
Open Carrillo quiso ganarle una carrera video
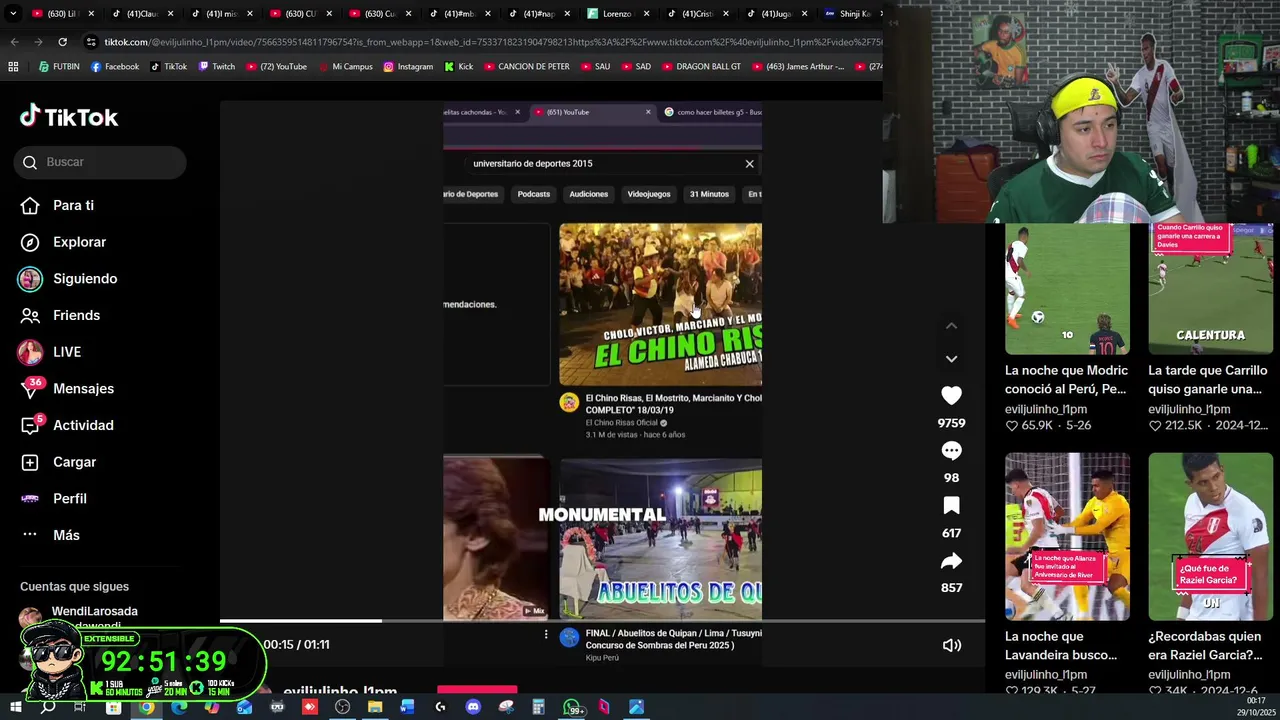pos(1211,289)
